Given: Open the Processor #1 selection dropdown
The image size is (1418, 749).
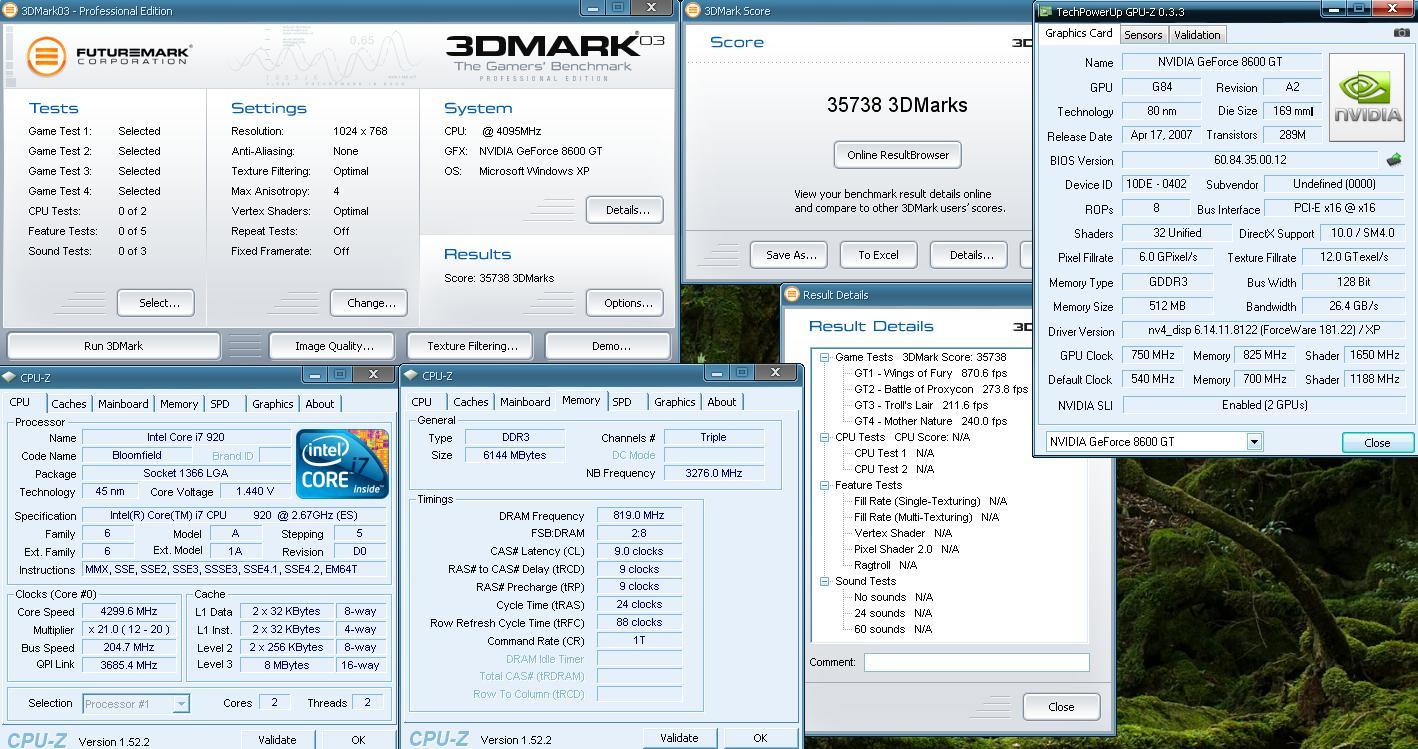Looking at the screenshot, I should pyautogui.click(x=180, y=704).
